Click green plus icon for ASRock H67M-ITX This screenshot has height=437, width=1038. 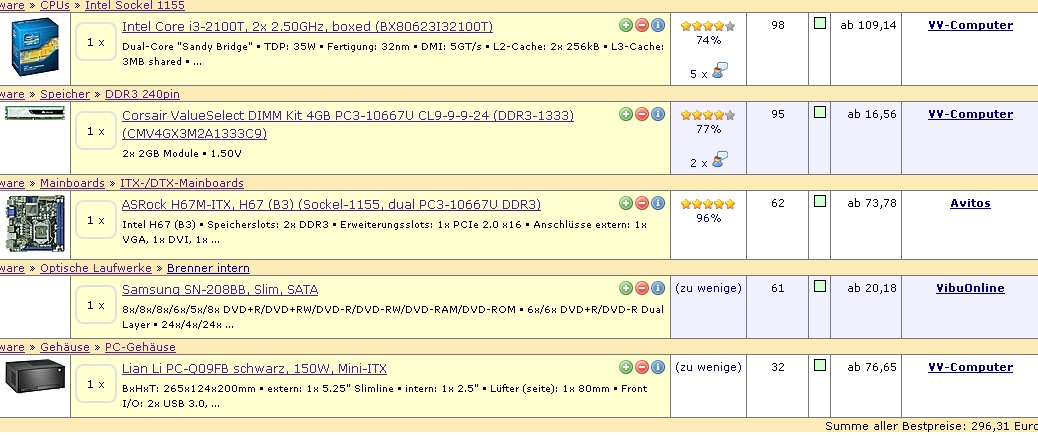click(x=626, y=203)
